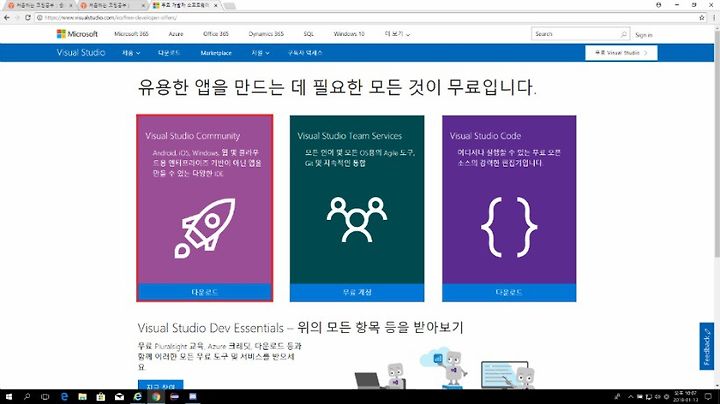The image size is (720, 404).
Task: Click the people icon on Team Services card
Action: tap(357, 219)
